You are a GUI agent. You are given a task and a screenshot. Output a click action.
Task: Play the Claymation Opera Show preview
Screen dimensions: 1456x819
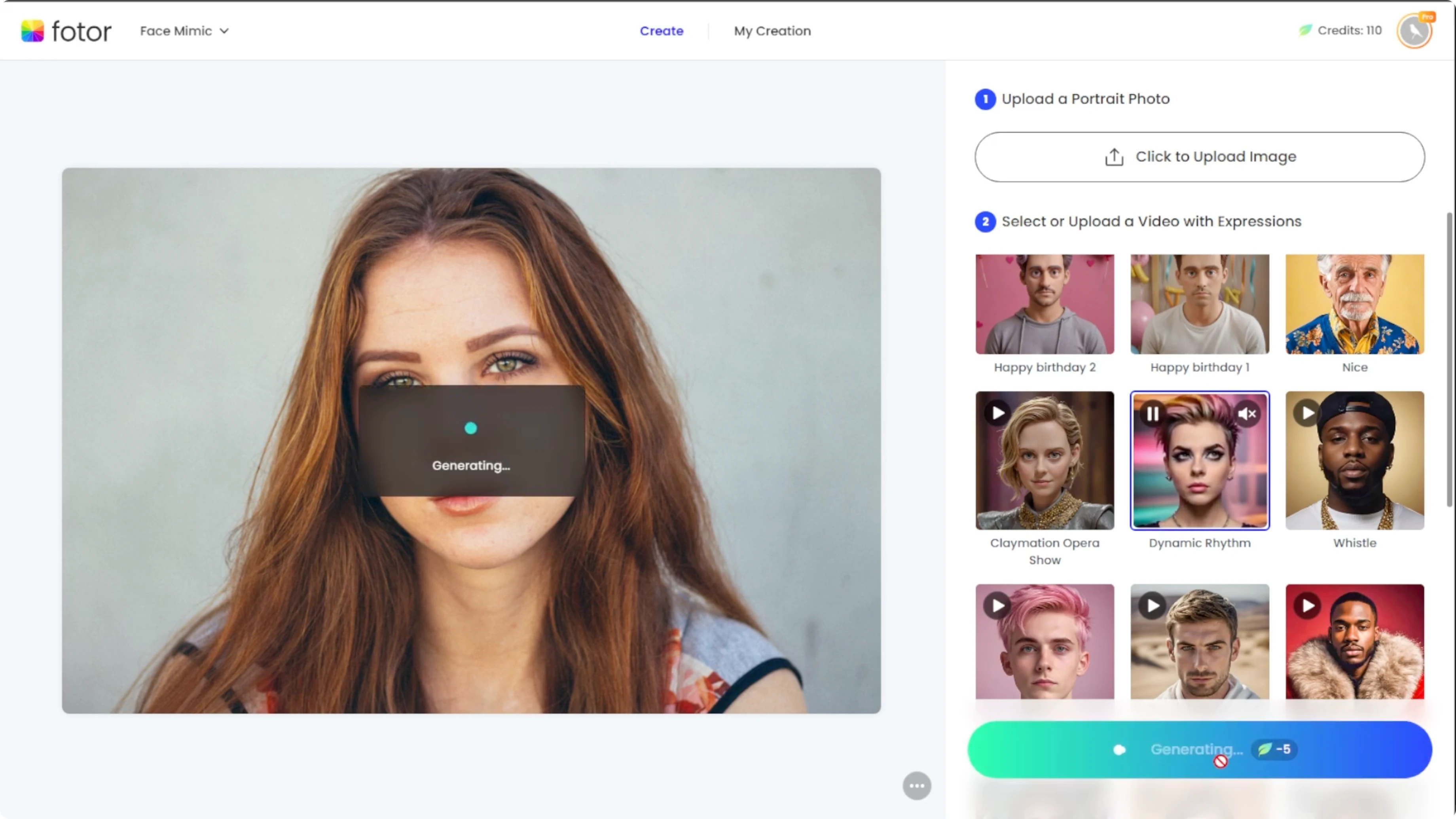click(x=997, y=413)
